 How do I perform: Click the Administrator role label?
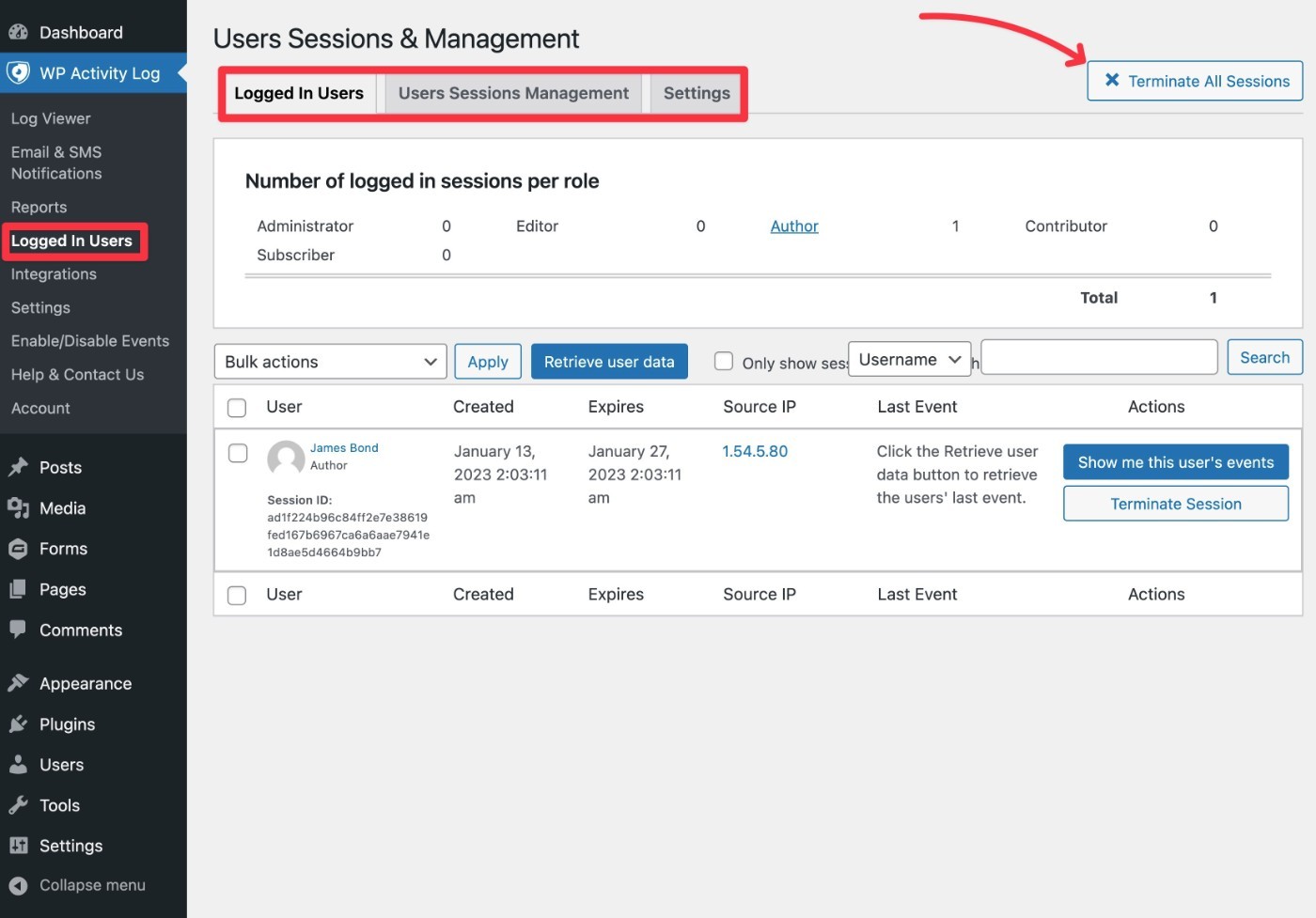pos(305,226)
